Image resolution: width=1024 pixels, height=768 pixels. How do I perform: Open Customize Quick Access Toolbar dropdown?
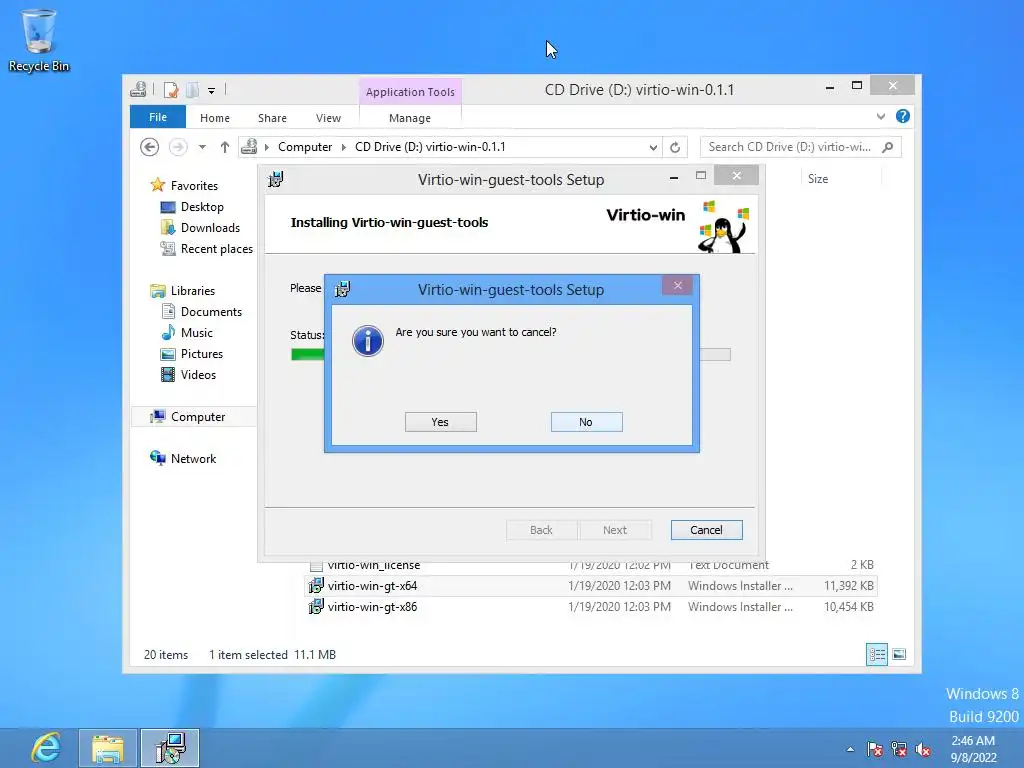click(x=212, y=91)
